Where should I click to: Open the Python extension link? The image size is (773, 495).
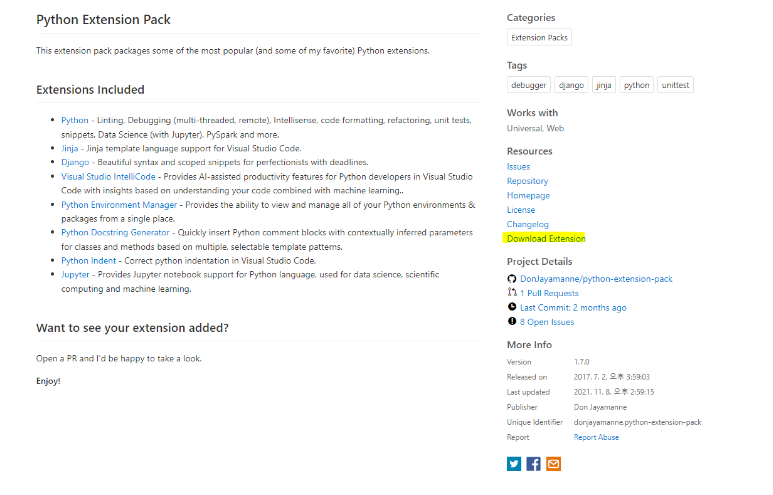coord(74,120)
